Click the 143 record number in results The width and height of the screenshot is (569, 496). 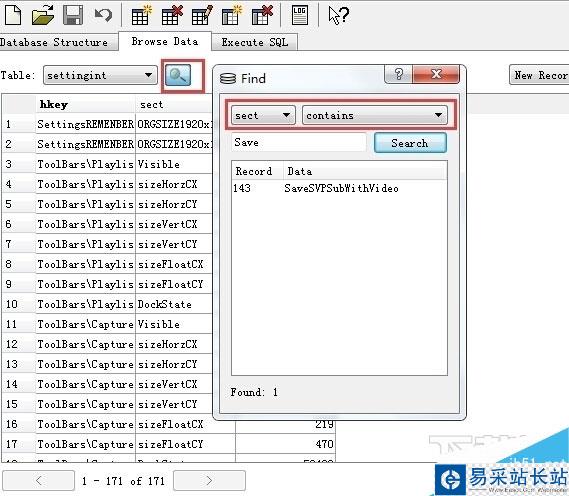(242, 188)
